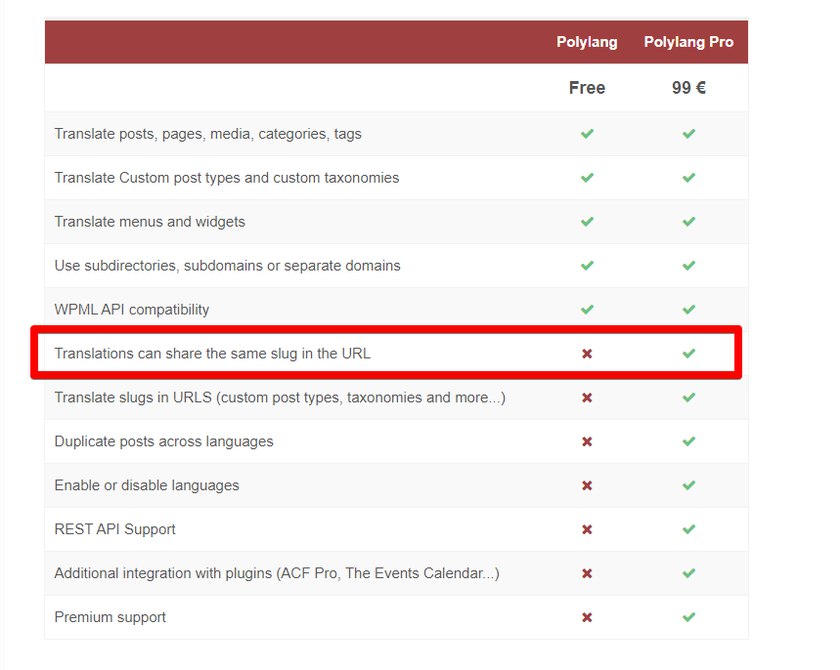Click Pro checkmark for Premium support
The height and width of the screenshot is (670, 840).
[x=689, y=616]
